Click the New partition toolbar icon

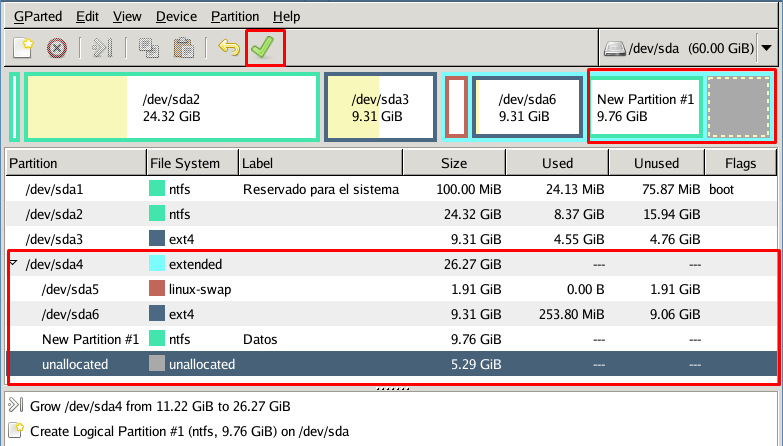22,48
